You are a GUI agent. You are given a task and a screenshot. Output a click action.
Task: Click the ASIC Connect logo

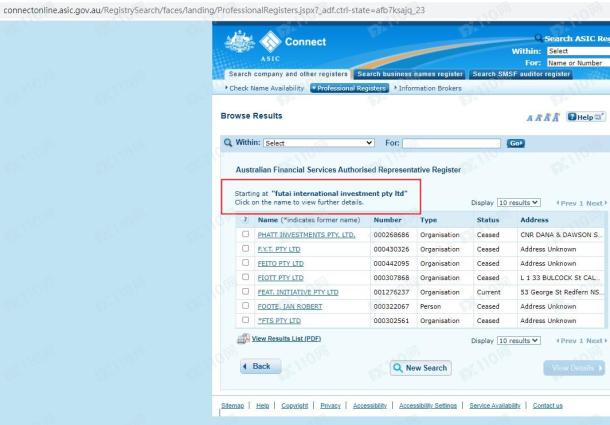293,46
